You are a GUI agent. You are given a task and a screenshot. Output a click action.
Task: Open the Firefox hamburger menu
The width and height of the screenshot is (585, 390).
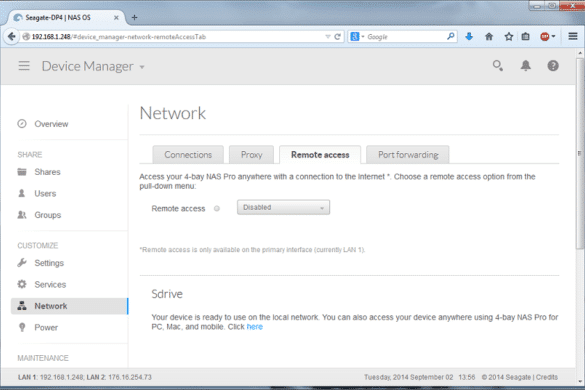tap(573, 36)
